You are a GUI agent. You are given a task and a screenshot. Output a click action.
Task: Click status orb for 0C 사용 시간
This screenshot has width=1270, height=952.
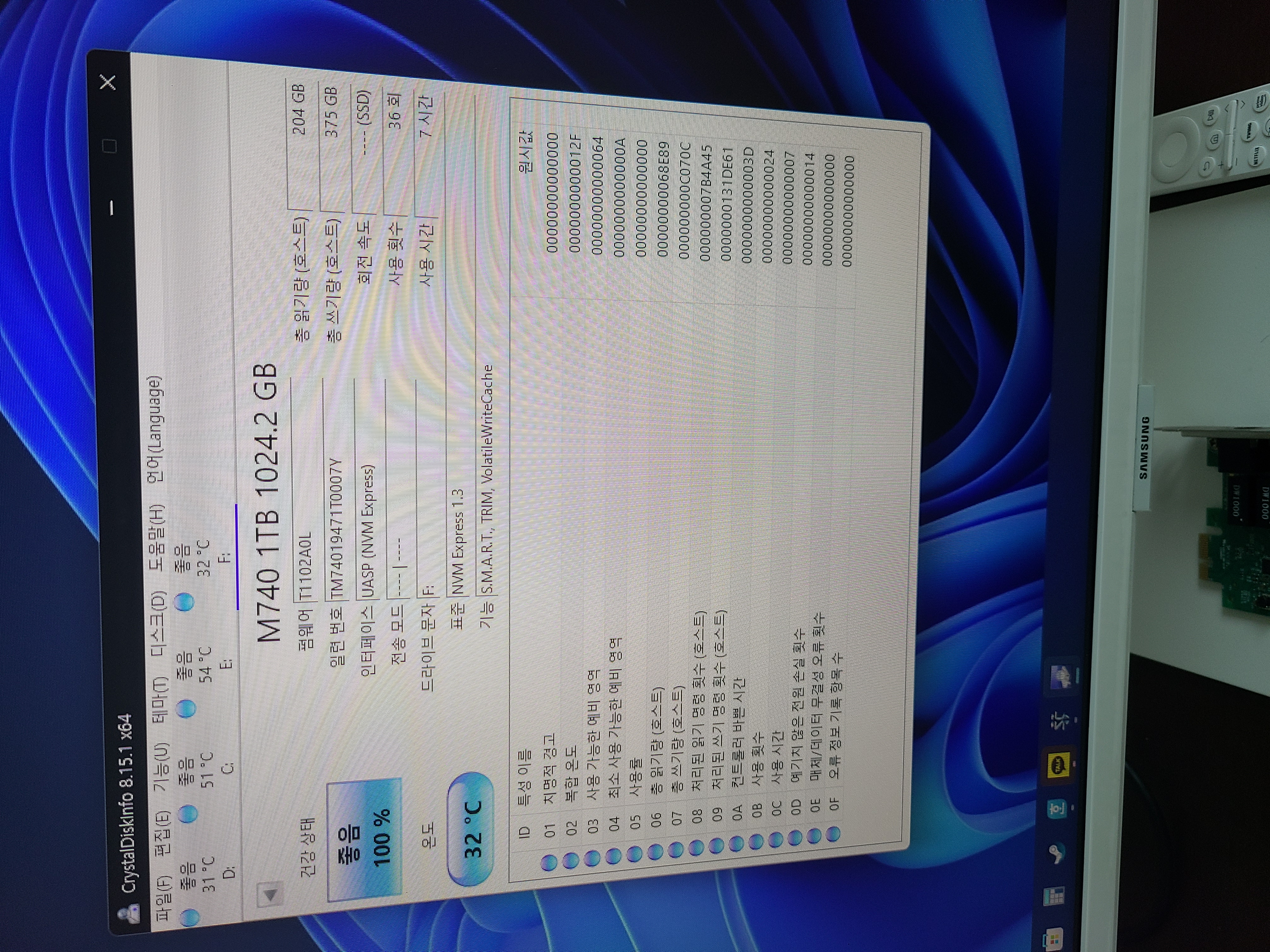pos(775,839)
